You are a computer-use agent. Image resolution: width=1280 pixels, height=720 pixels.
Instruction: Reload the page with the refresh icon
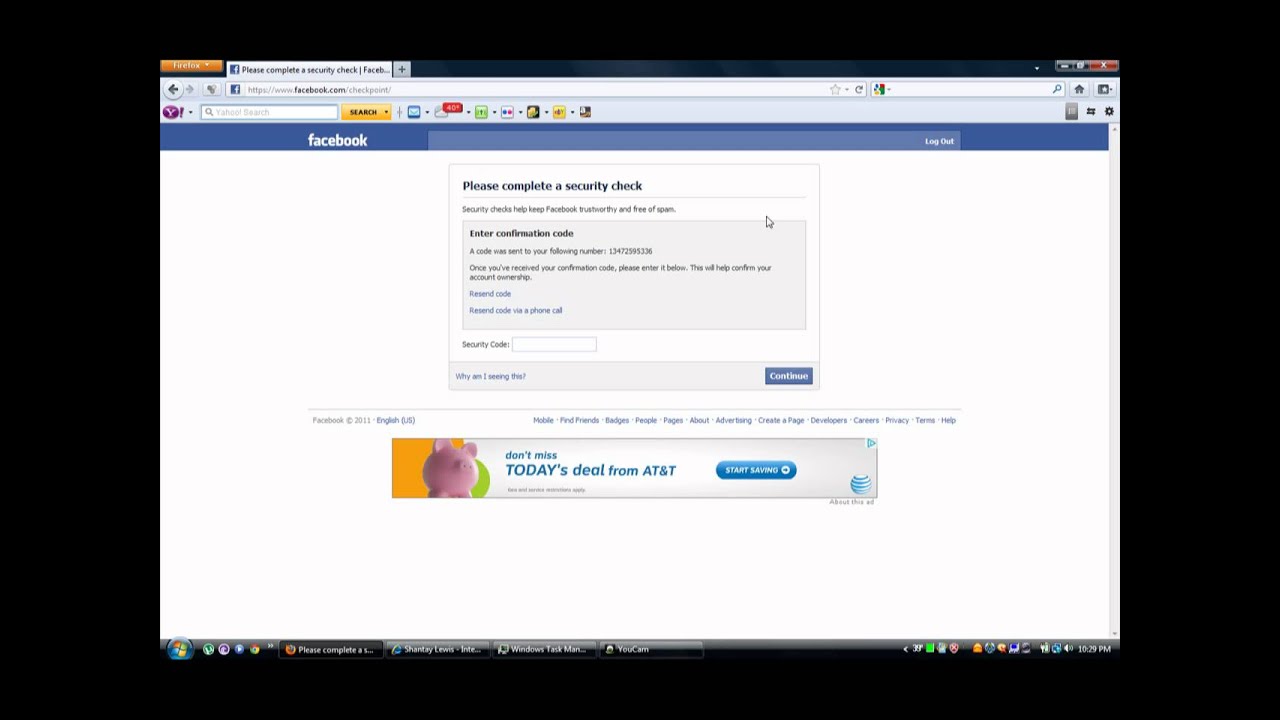[859, 90]
